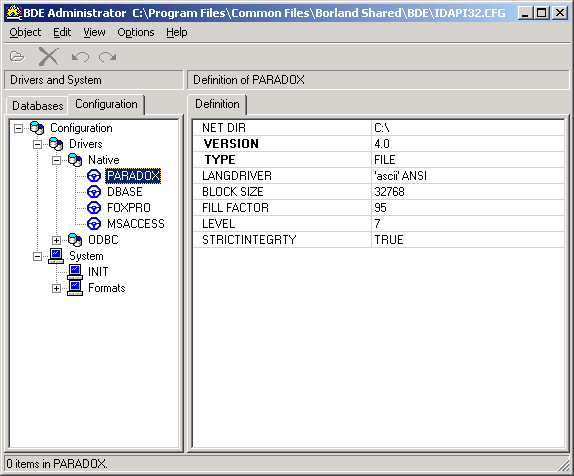
Task: Collapse the Native drivers node
Action: click(x=56, y=160)
